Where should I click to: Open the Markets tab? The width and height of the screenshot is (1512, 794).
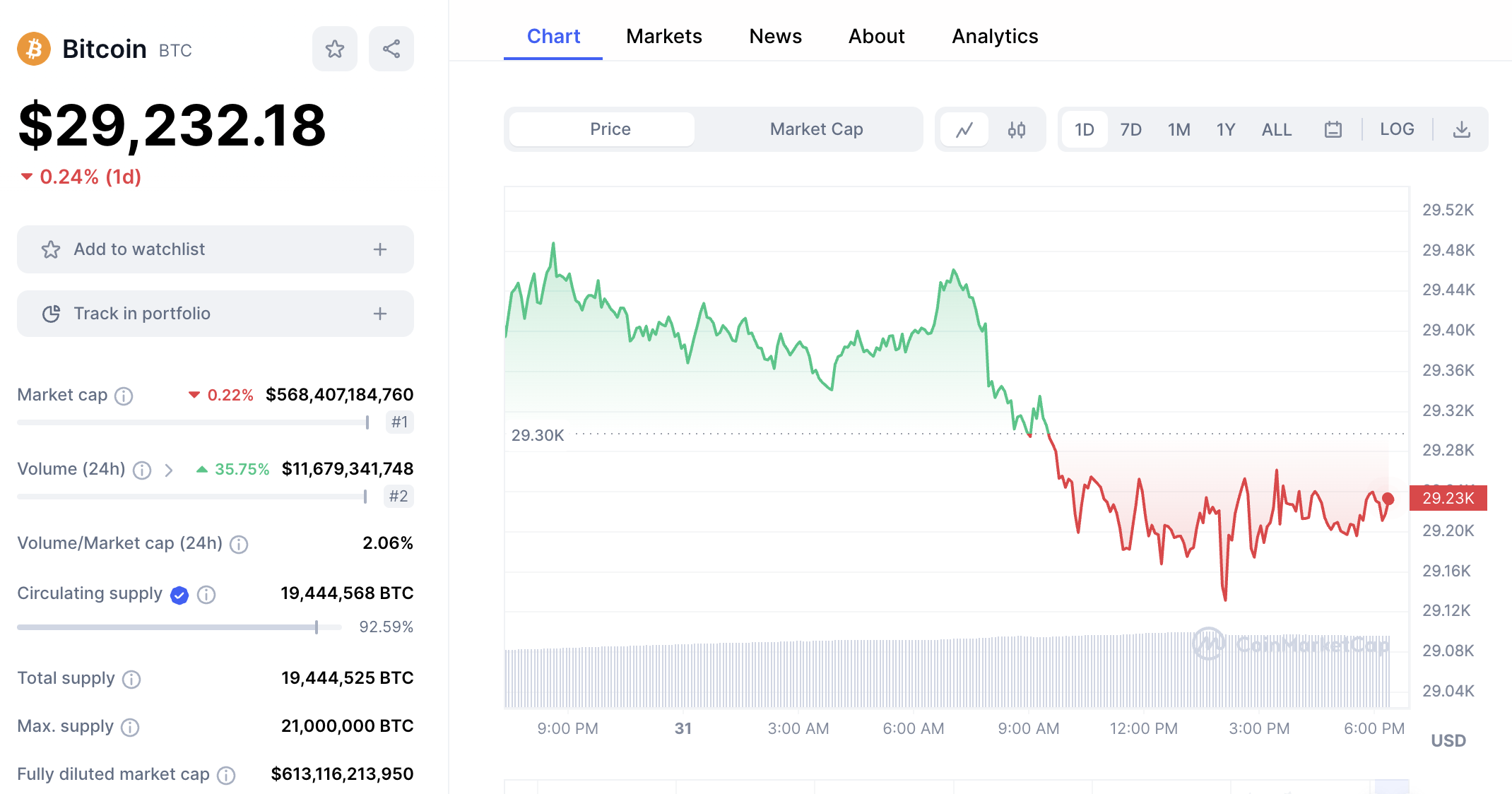(663, 36)
